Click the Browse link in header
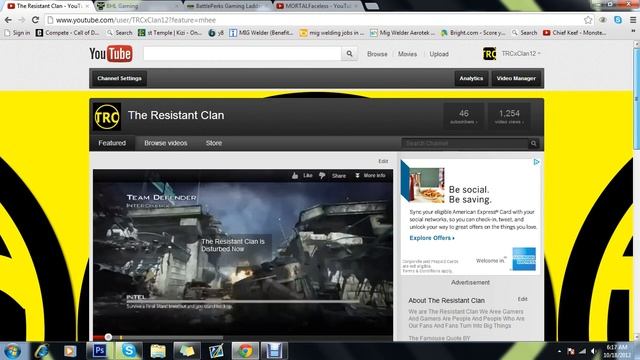 [x=377, y=54]
